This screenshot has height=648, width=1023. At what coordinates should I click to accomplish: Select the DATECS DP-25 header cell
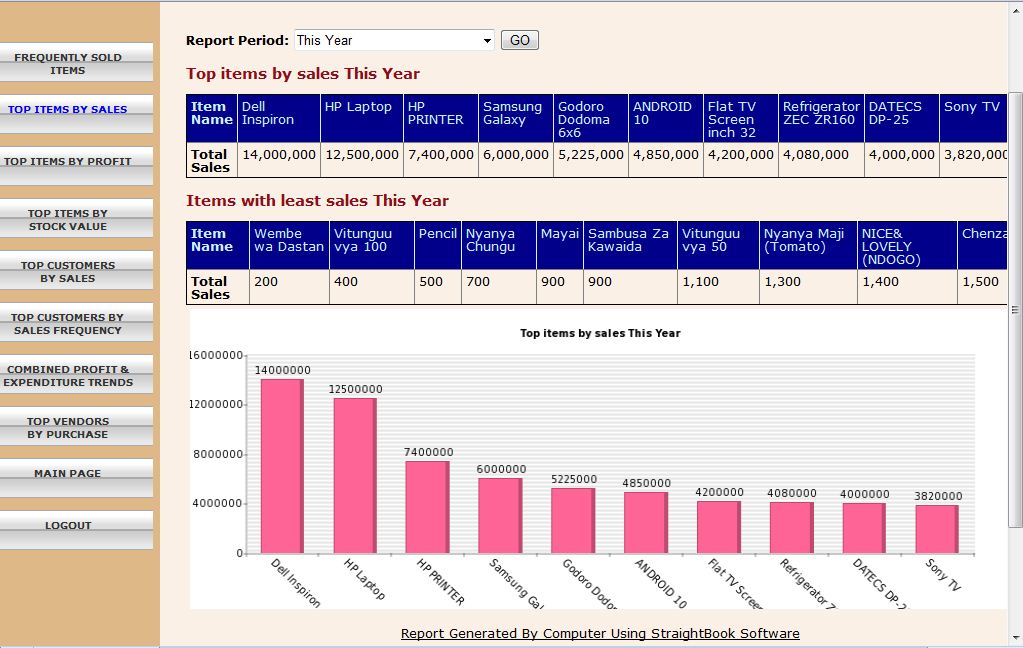point(902,118)
